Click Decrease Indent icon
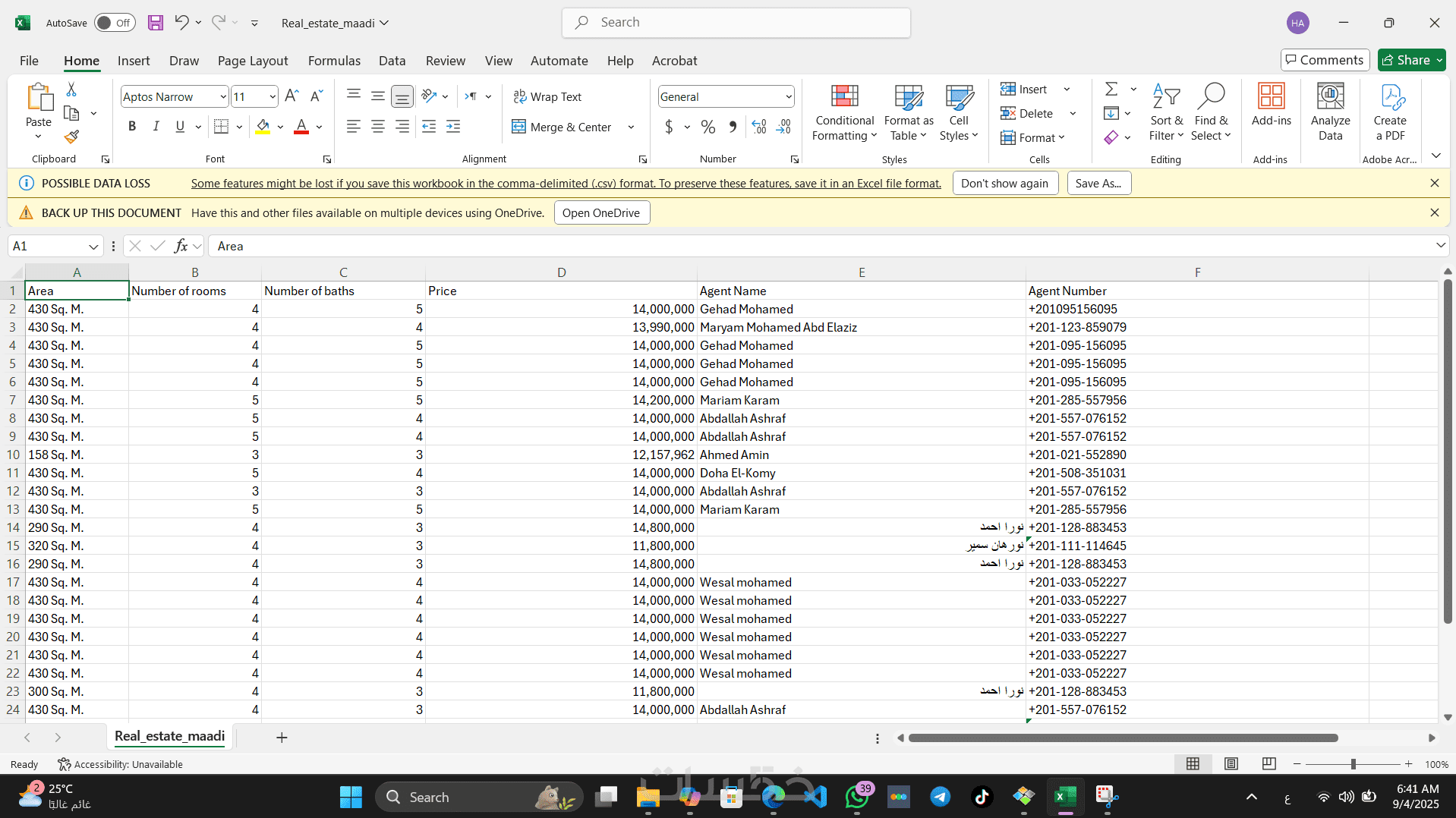This screenshot has height=818, width=1456. click(x=429, y=127)
